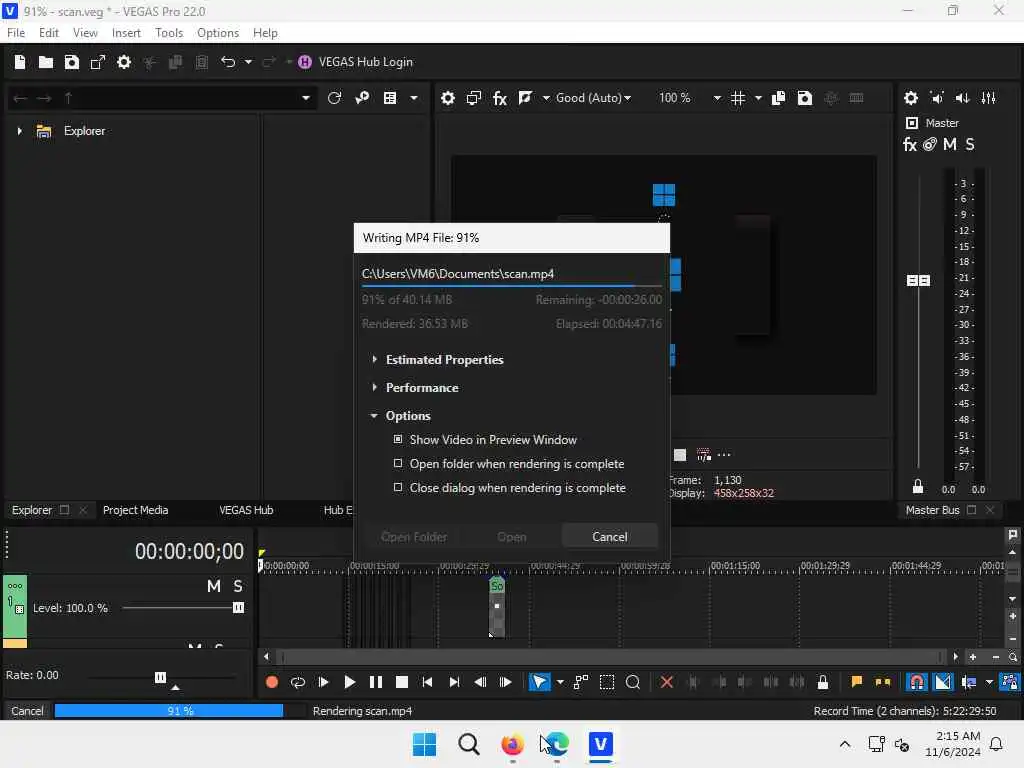1024x768 pixels.
Task: Toggle loop playback
Action: click(298, 682)
